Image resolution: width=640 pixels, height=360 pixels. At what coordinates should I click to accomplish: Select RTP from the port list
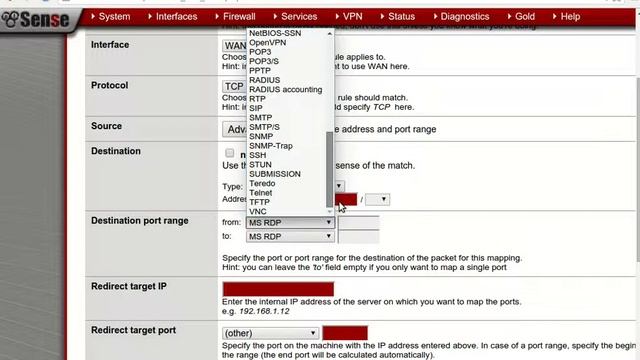[258, 99]
